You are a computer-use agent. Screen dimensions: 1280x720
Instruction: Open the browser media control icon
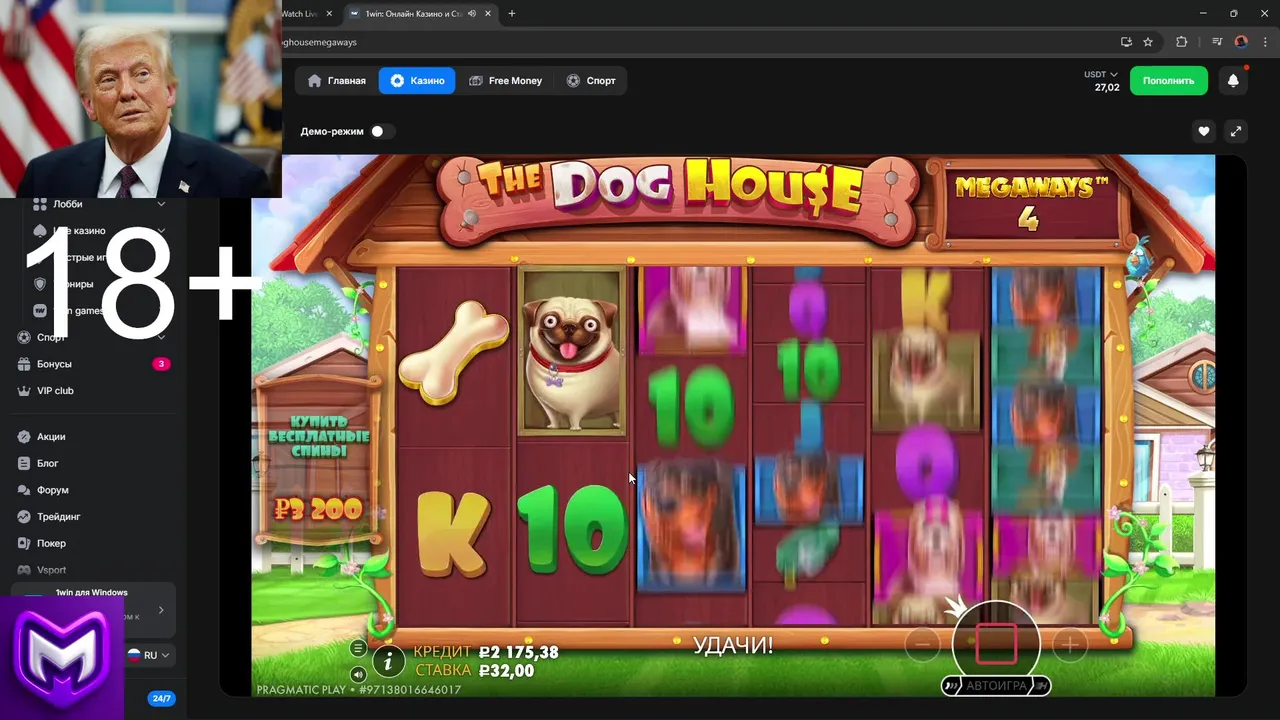pyautogui.click(x=1217, y=42)
